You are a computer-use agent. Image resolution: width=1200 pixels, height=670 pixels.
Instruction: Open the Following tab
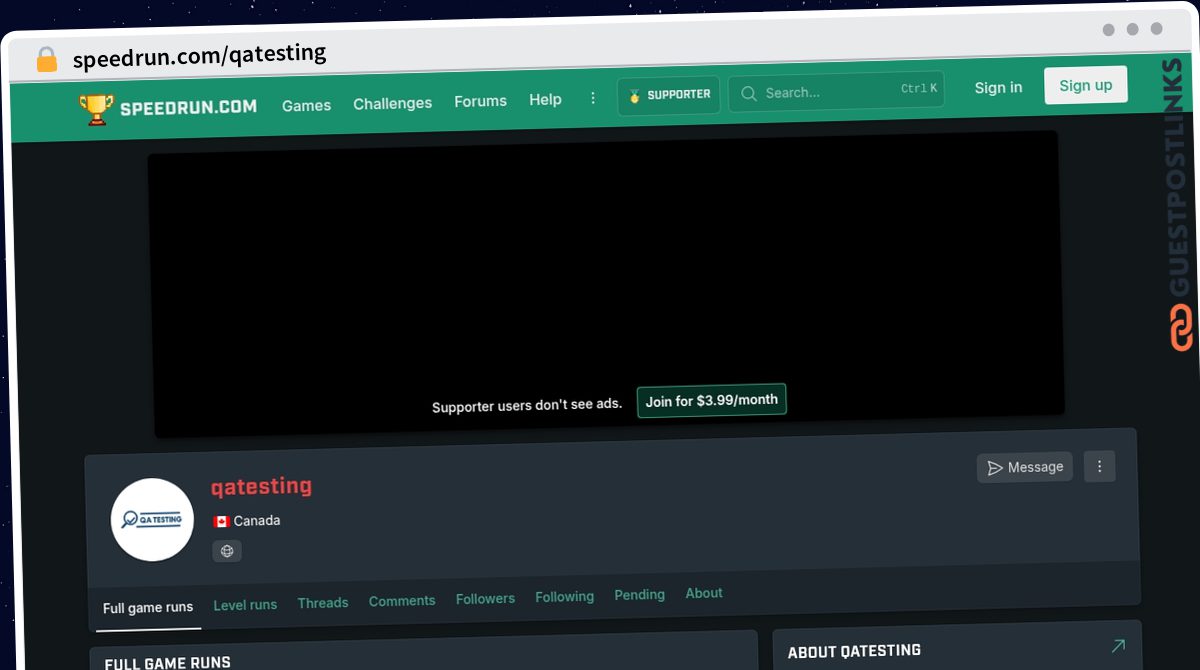coord(564,597)
